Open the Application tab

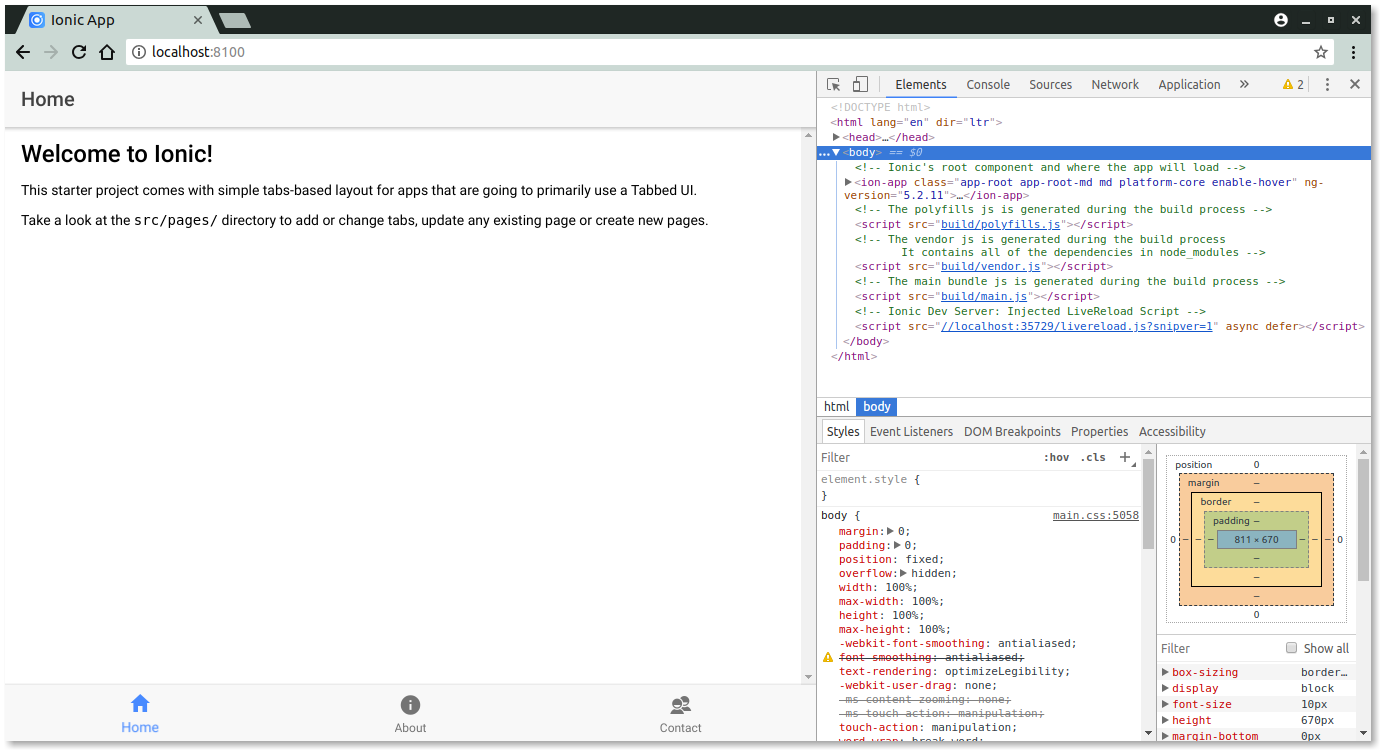(1189, 85)
